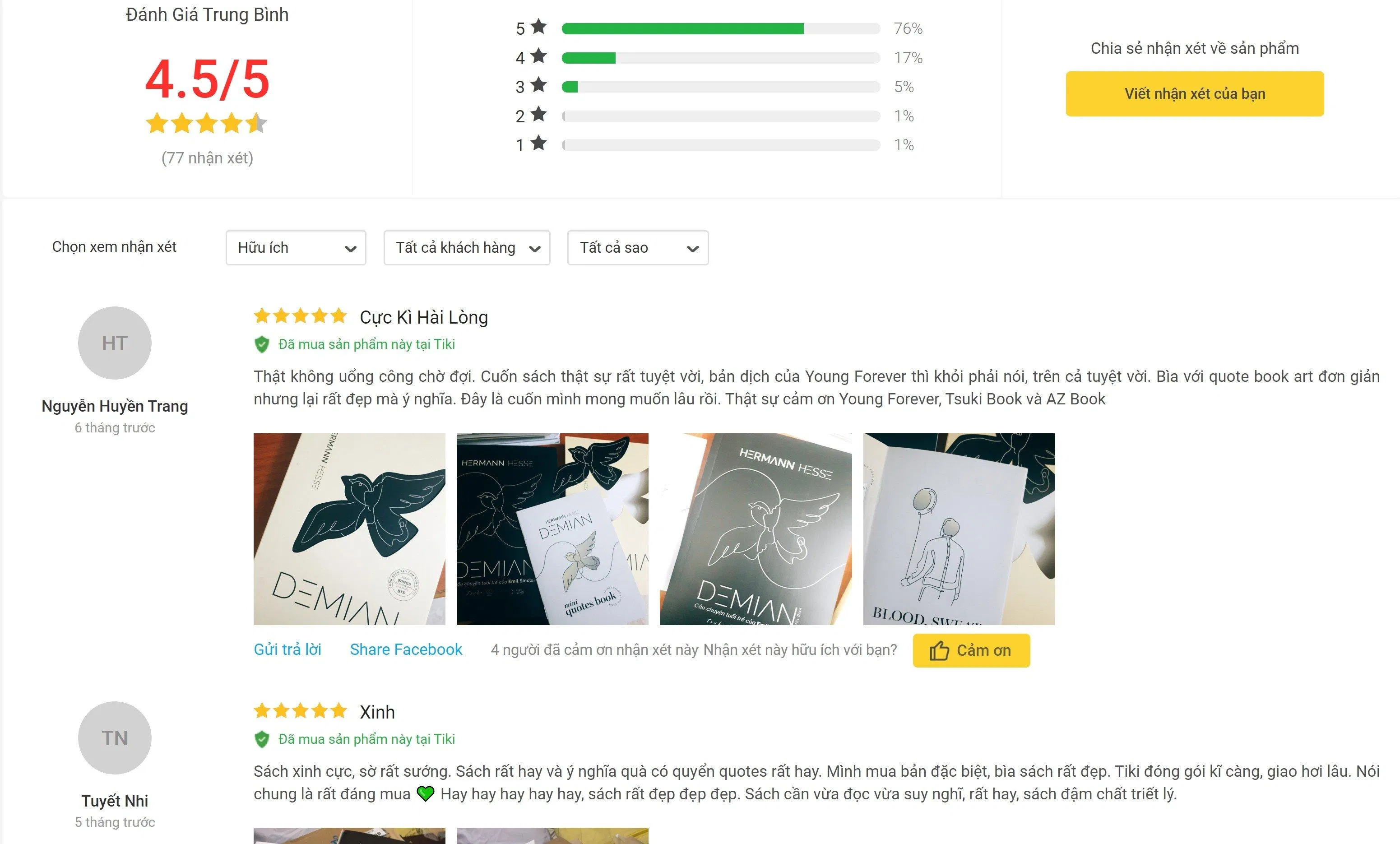Viewport: 1400px width, 844px height.
Task: Click Viết nhận xét của bạn button
Action: point(1195,94)
